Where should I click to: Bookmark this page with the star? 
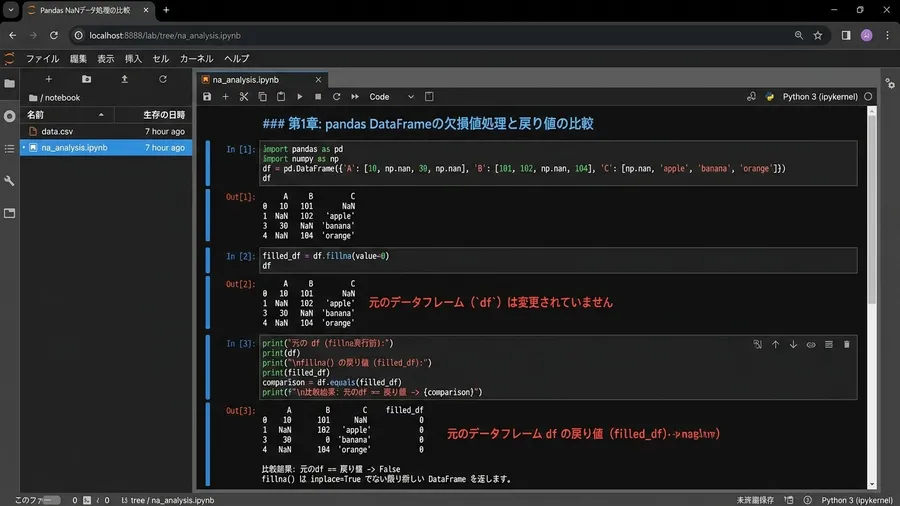pos(818,36)
